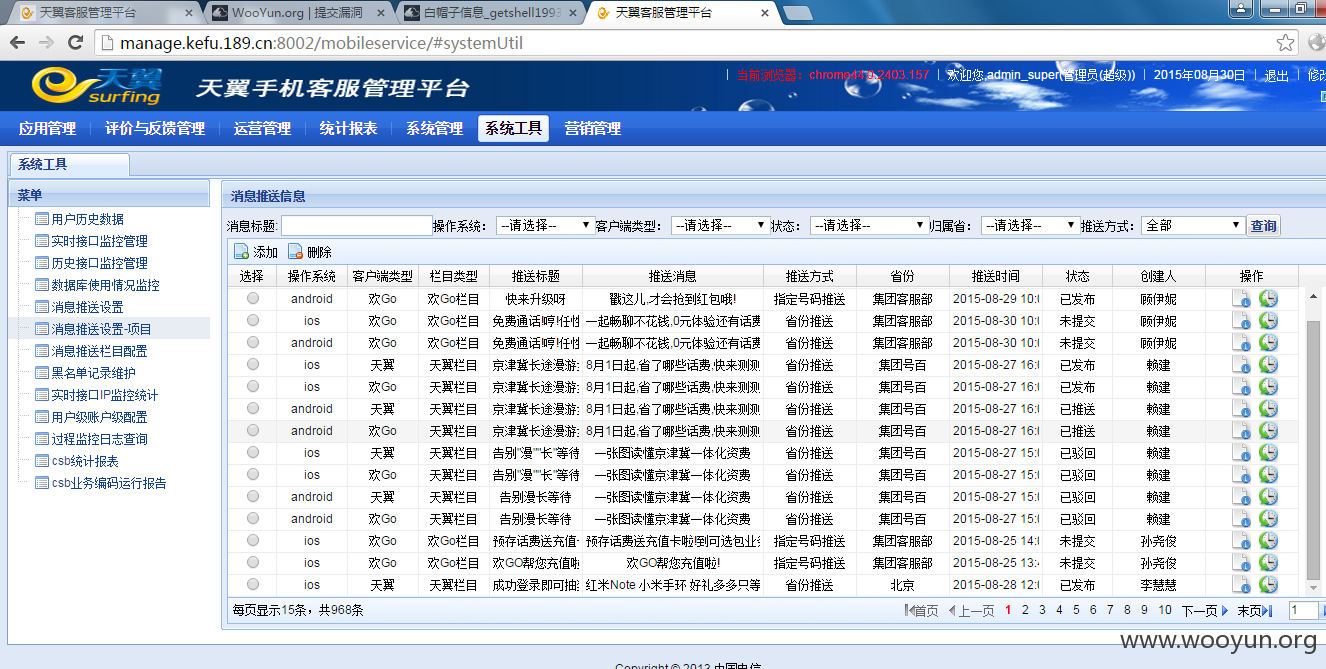This screenshot has height=669, width=1326.
Task: Open 用户级账户级配置 in the sidebar
Action: click(99, 417)
